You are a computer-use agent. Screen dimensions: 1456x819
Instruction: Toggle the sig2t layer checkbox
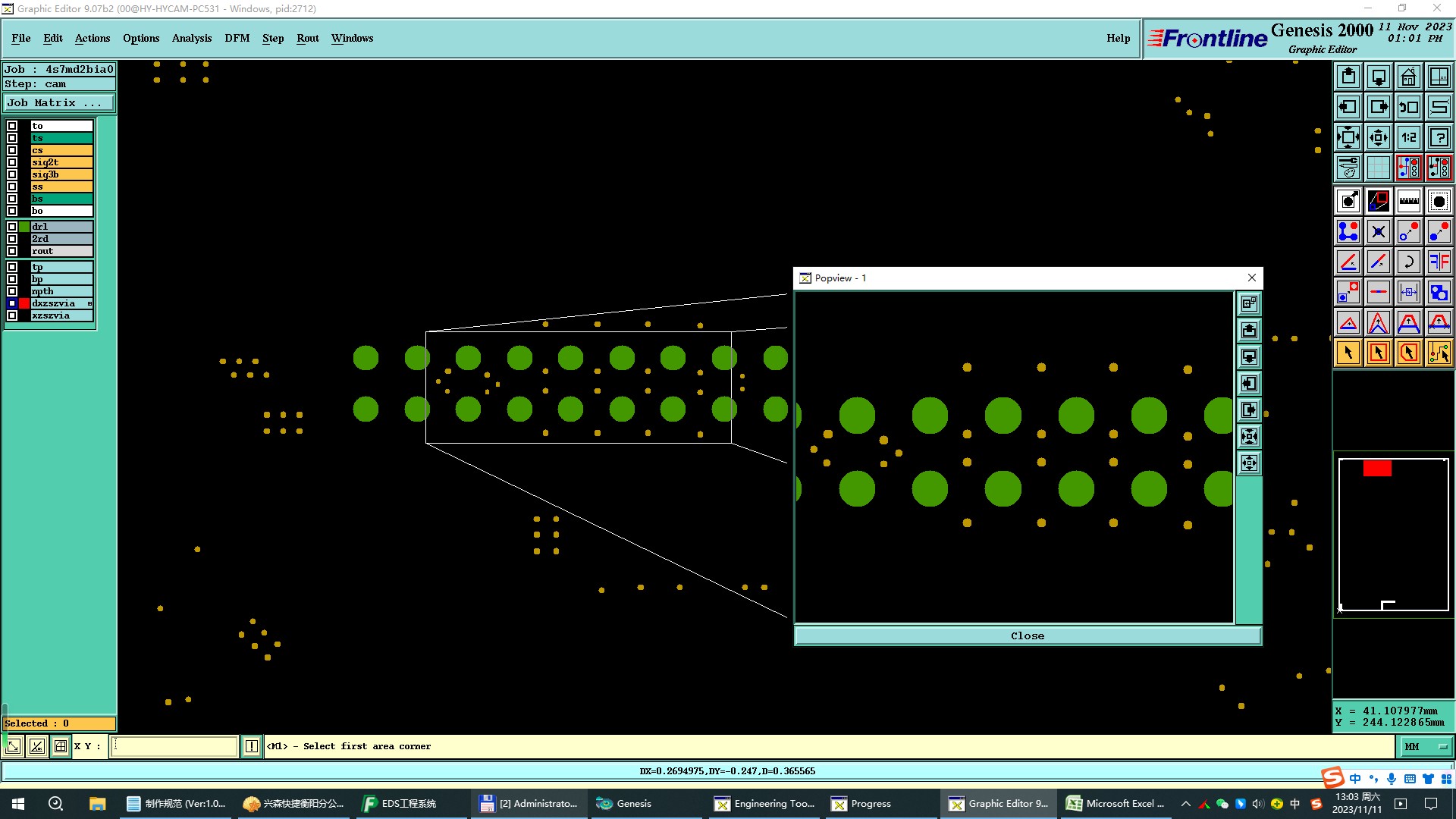[x=12, y=162]
